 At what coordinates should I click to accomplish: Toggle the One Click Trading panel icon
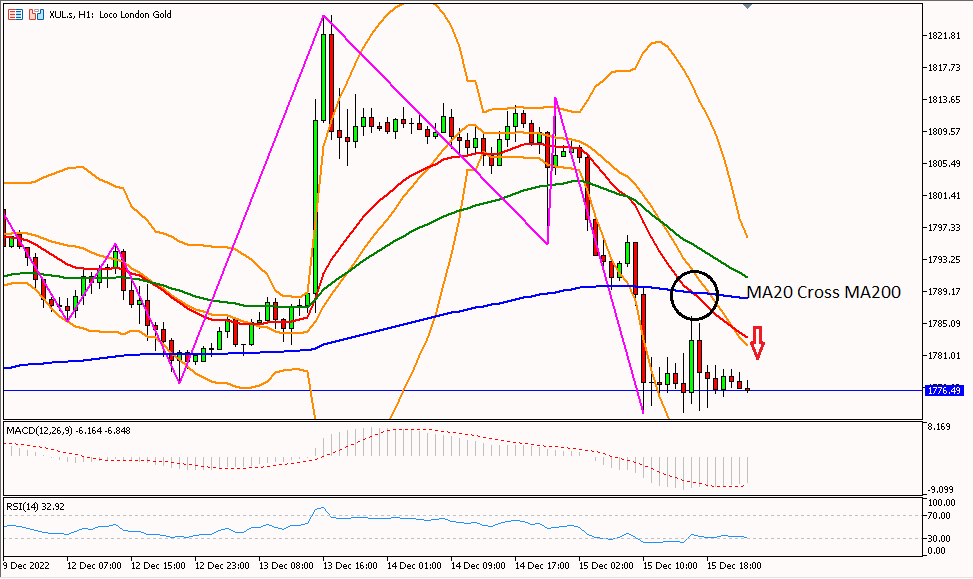click(37, 14)
